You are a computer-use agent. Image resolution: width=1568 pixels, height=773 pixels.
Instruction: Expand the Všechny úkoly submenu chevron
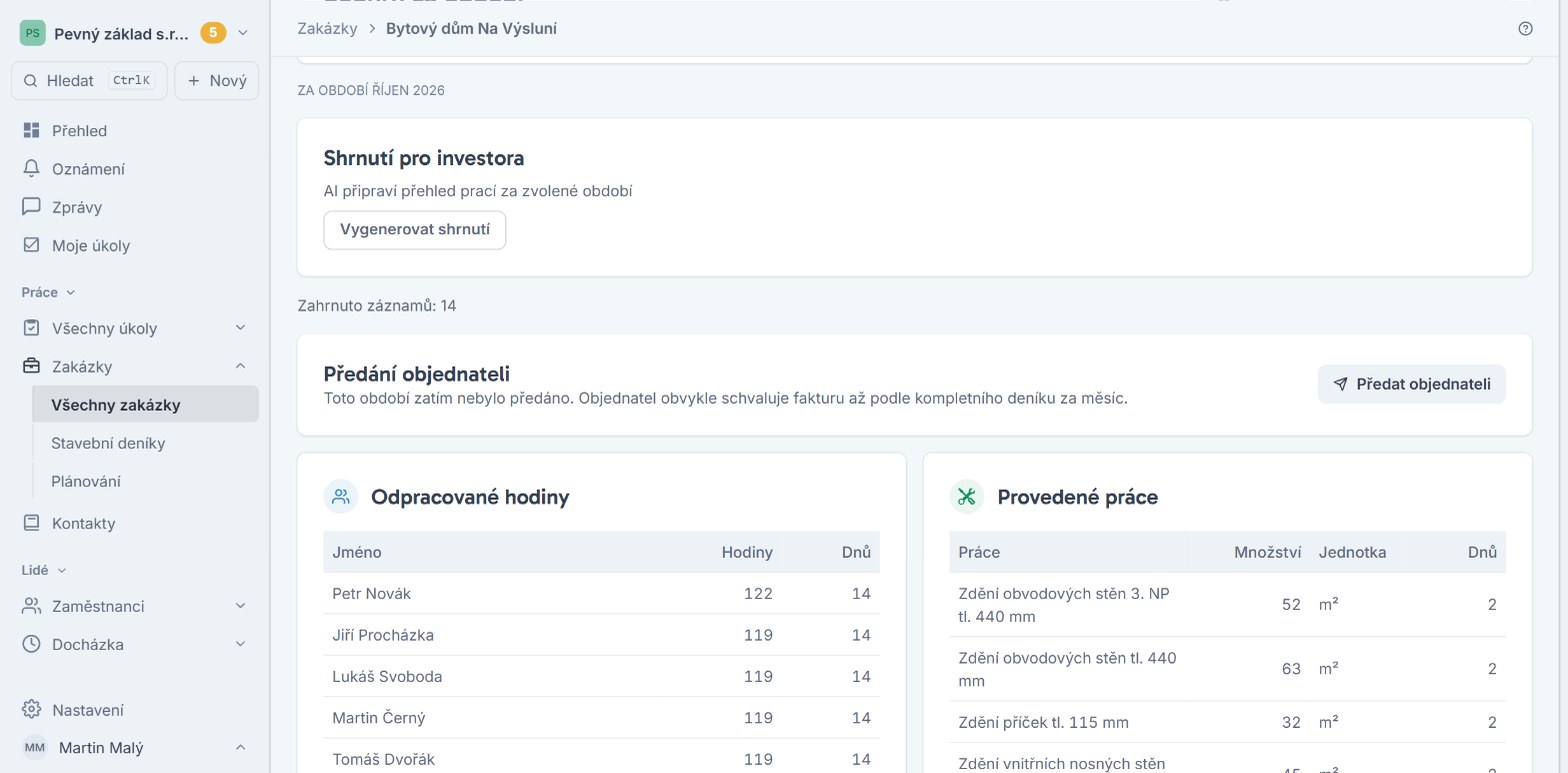[x=241, y=328]
